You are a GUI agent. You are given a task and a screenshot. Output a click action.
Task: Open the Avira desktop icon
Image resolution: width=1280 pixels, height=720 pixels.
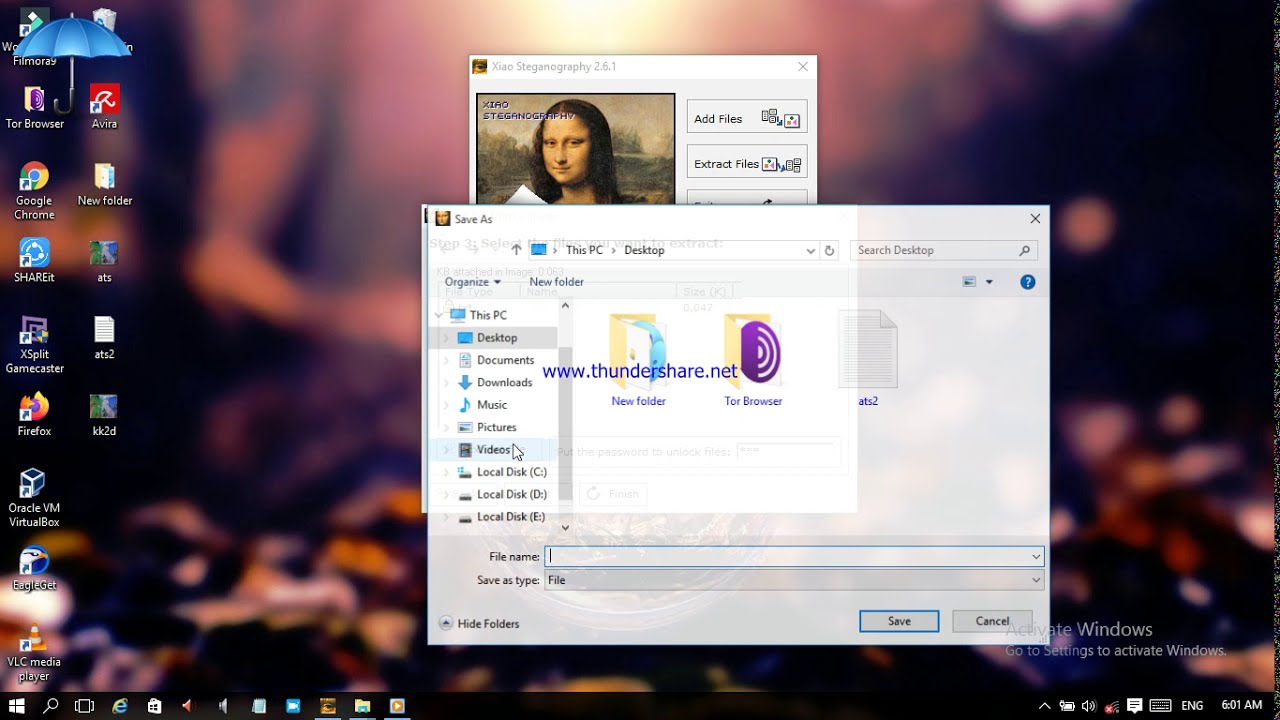(x=104, y=108)
